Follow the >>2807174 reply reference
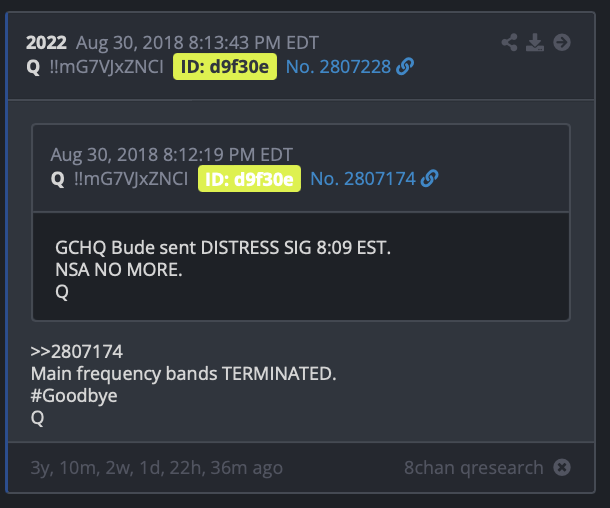This screenshot has height=508, width=610. [x=77, y=352]
